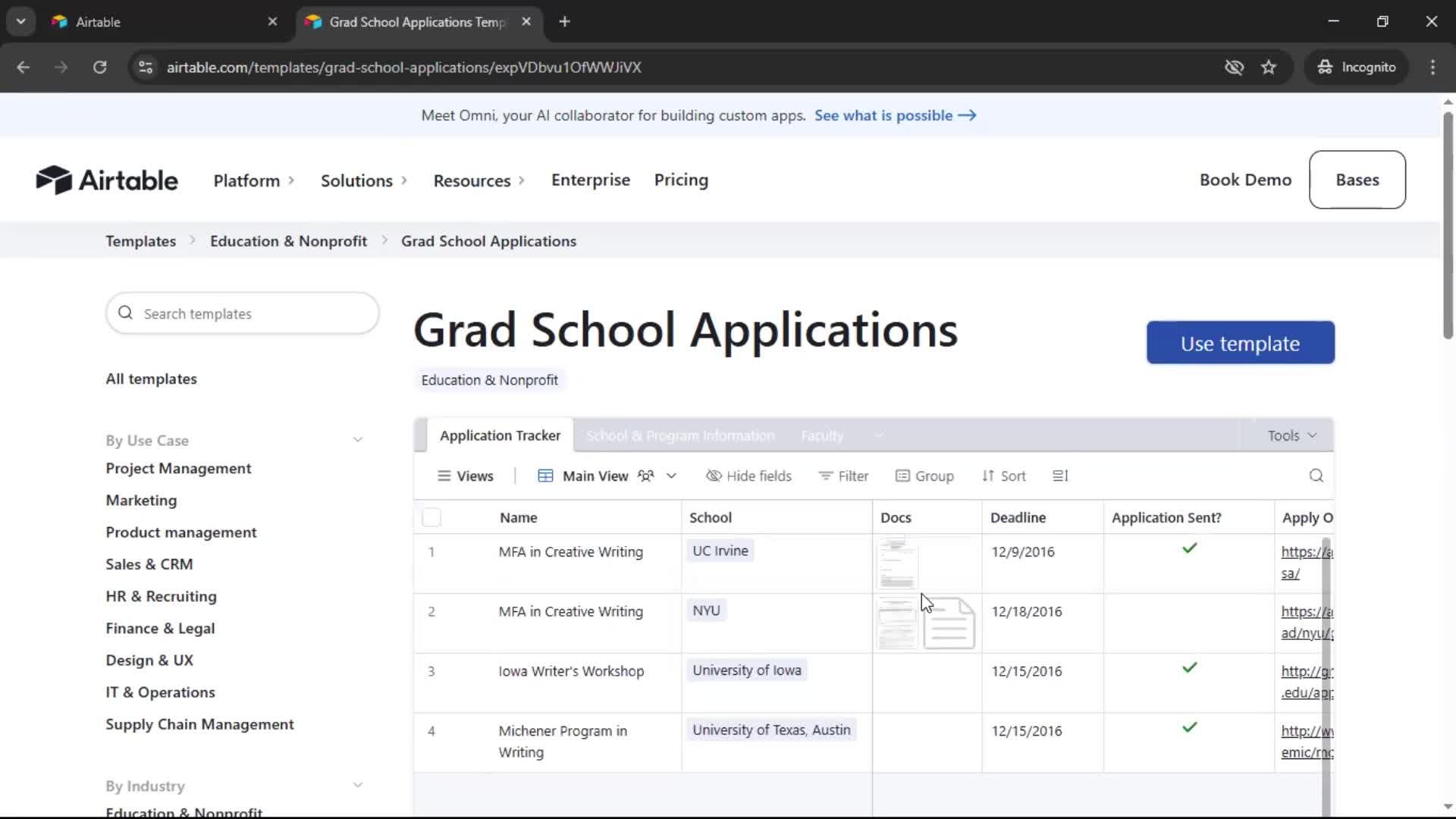The image size is (1456, 819).
Task: Toggle Application Sent checkmark for University of Iowa
Action: (x=1189, y=668)
